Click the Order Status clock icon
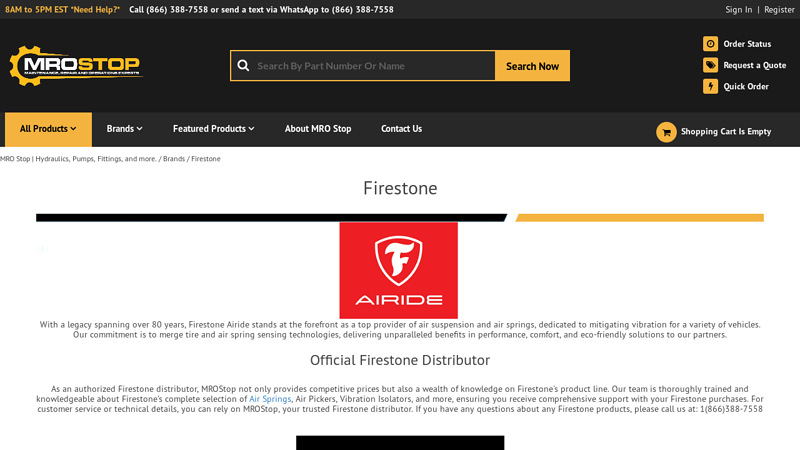This screenshot has height=450, width=800. 710,44
